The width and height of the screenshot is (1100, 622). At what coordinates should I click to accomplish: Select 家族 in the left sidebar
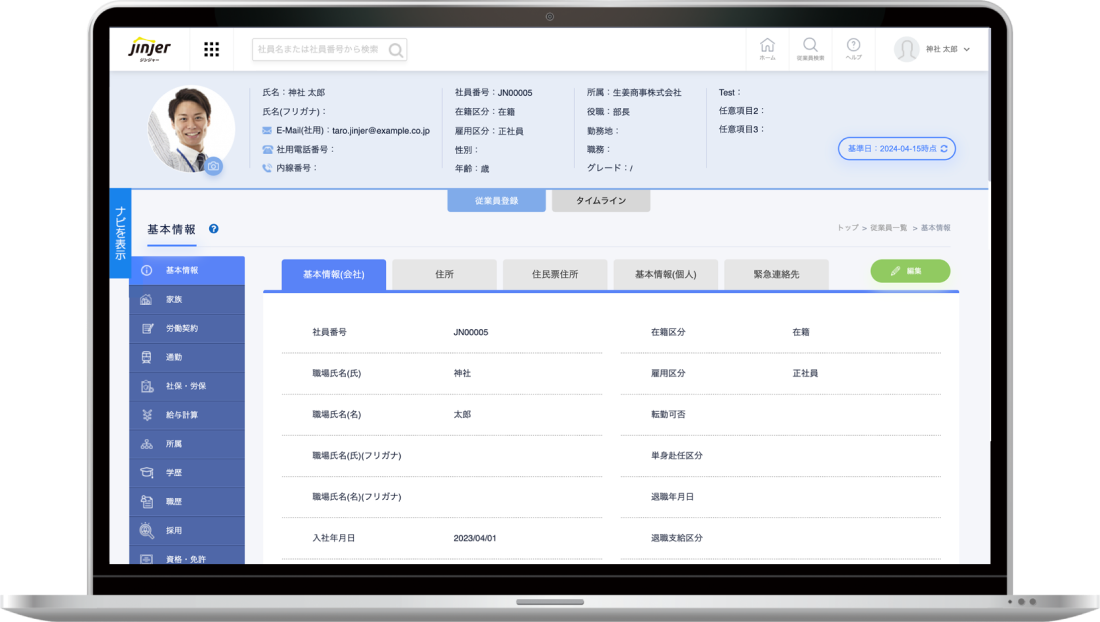[187, 299]
